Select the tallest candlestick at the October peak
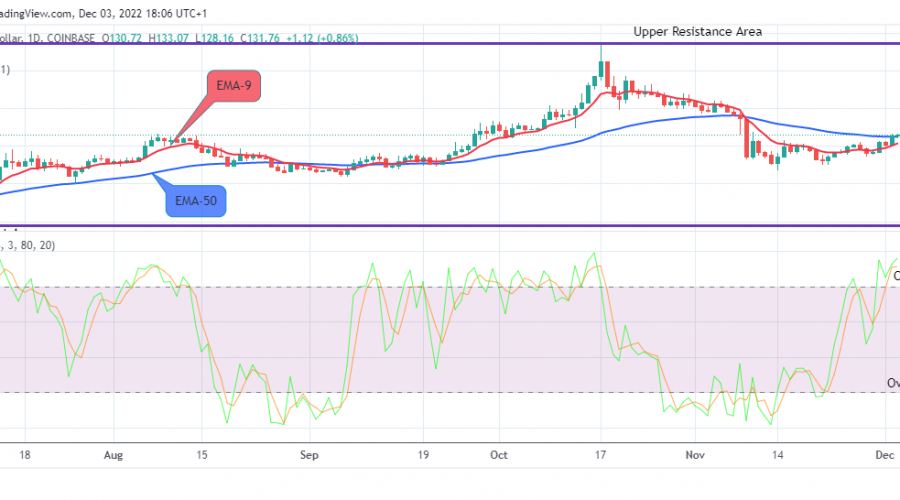 [x=602, y=72]
